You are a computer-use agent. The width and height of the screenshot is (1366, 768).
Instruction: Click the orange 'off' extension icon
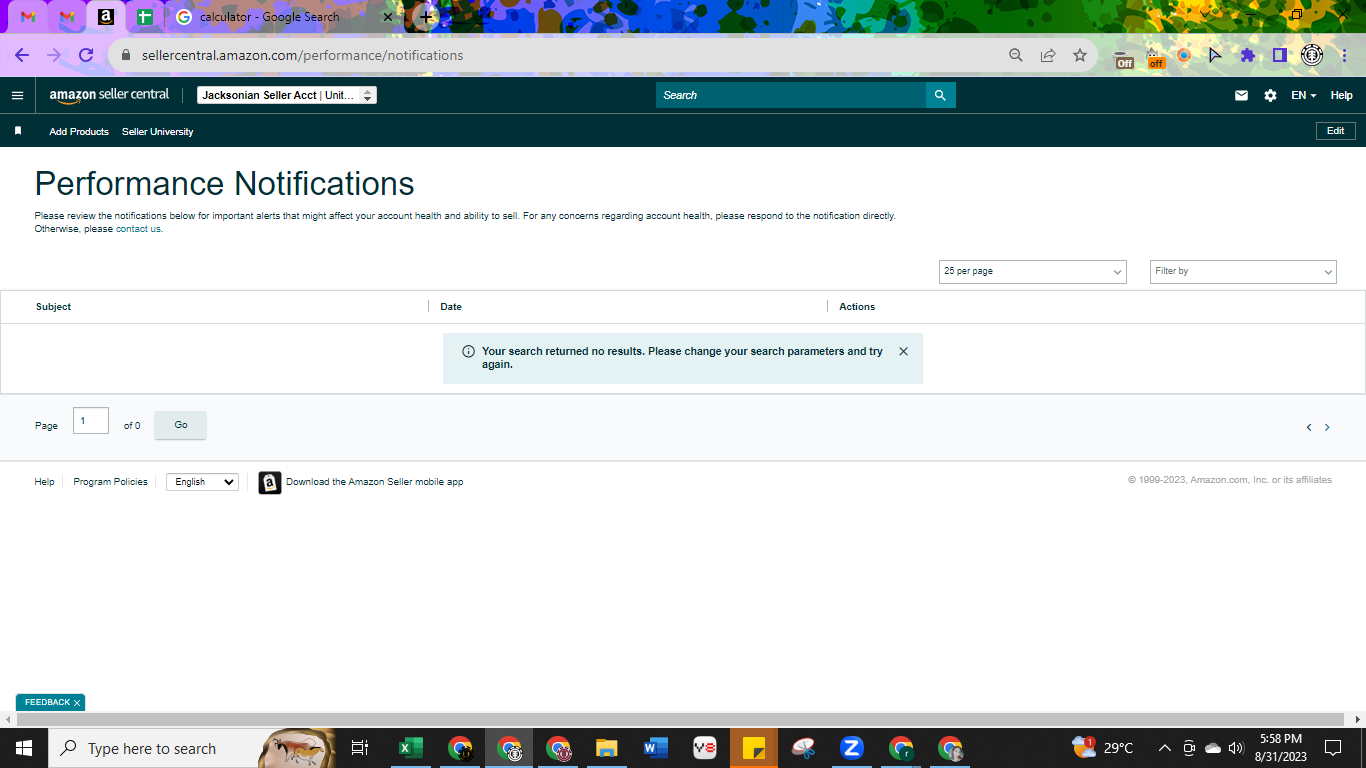(x=1156, y=56)
